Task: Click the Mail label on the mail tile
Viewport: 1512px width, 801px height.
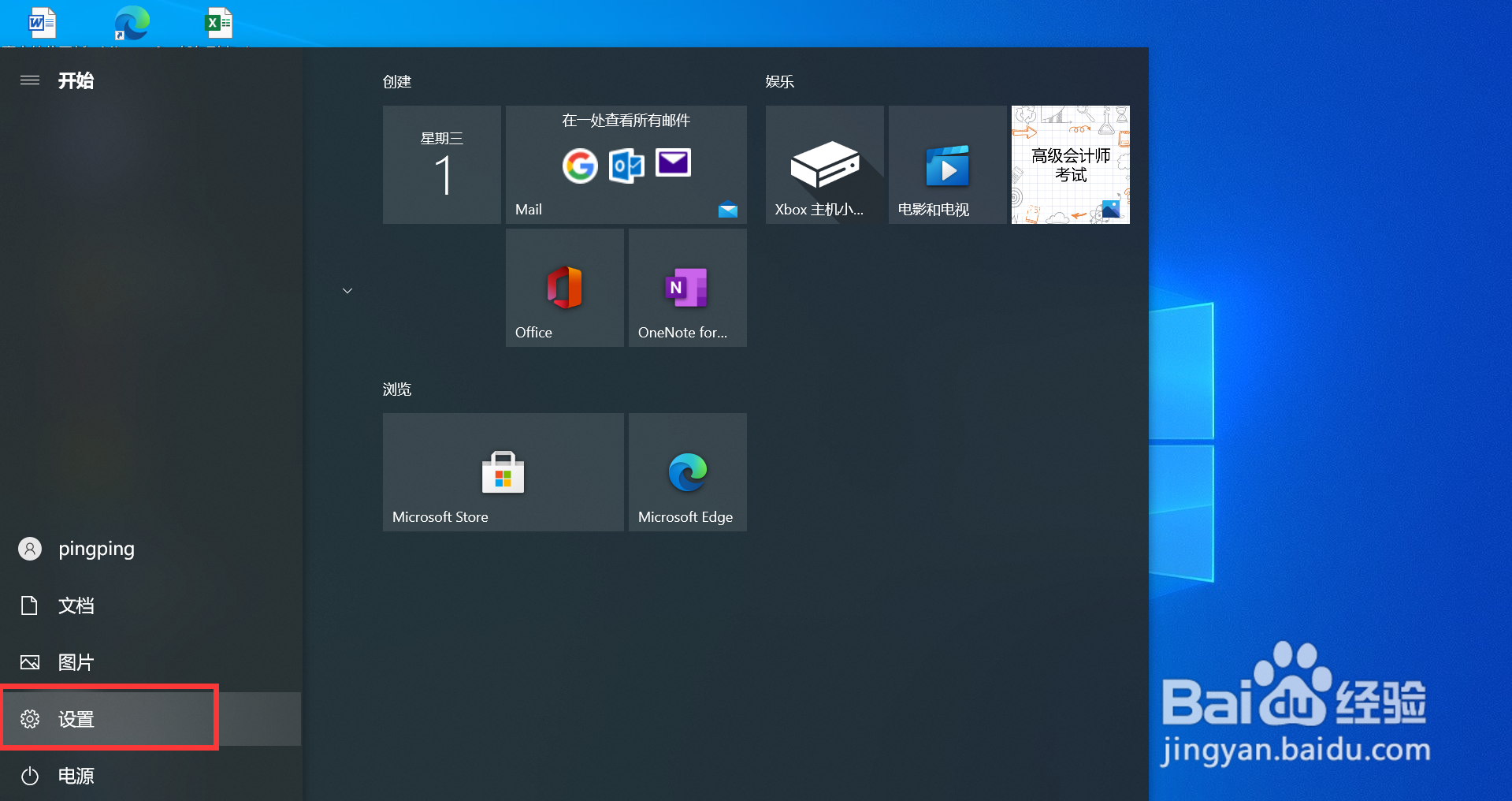Action: pyautogui.click(x=529, y=210)
